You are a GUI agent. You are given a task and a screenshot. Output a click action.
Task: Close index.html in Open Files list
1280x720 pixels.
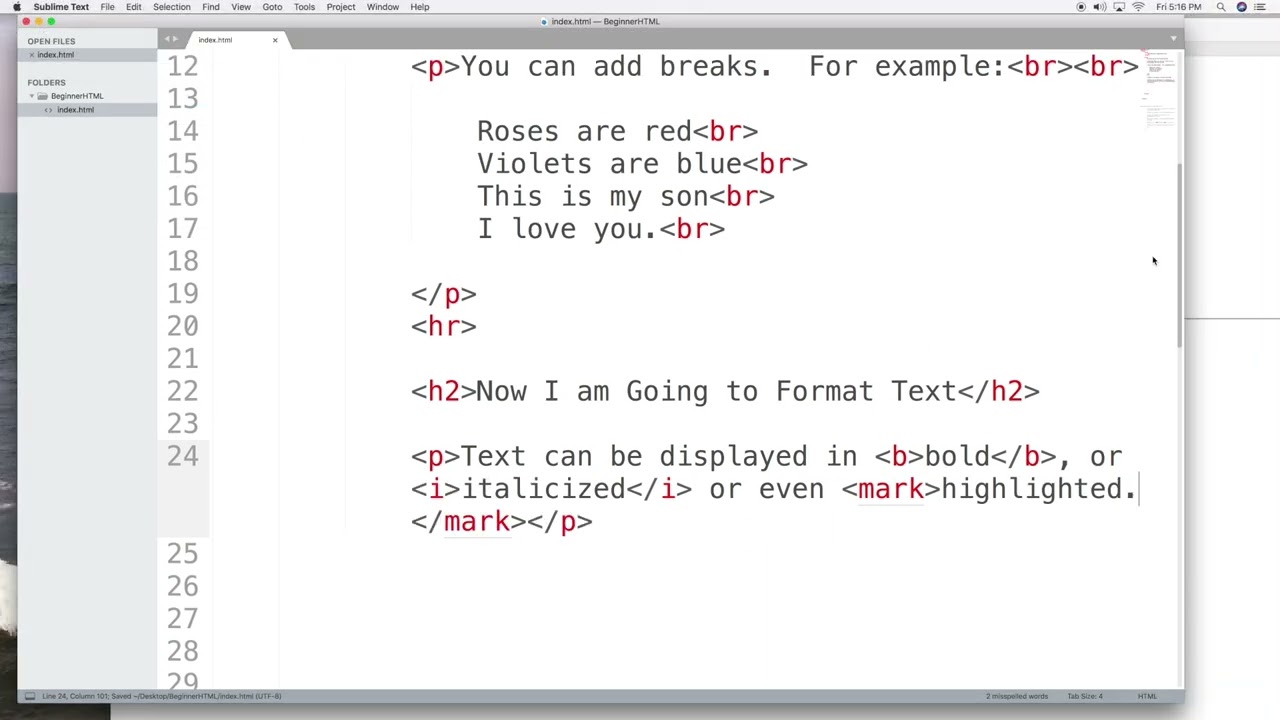point(31,55)
